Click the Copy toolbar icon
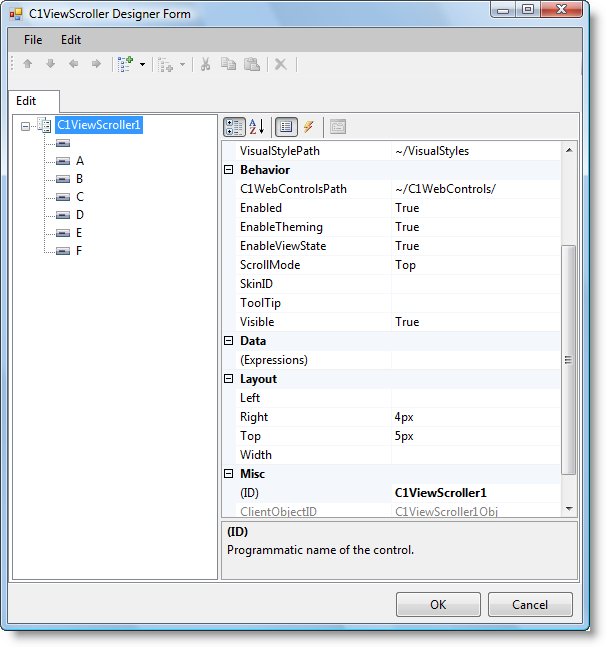The width and height of the screenshot is (606, 647). click(229, 64)
